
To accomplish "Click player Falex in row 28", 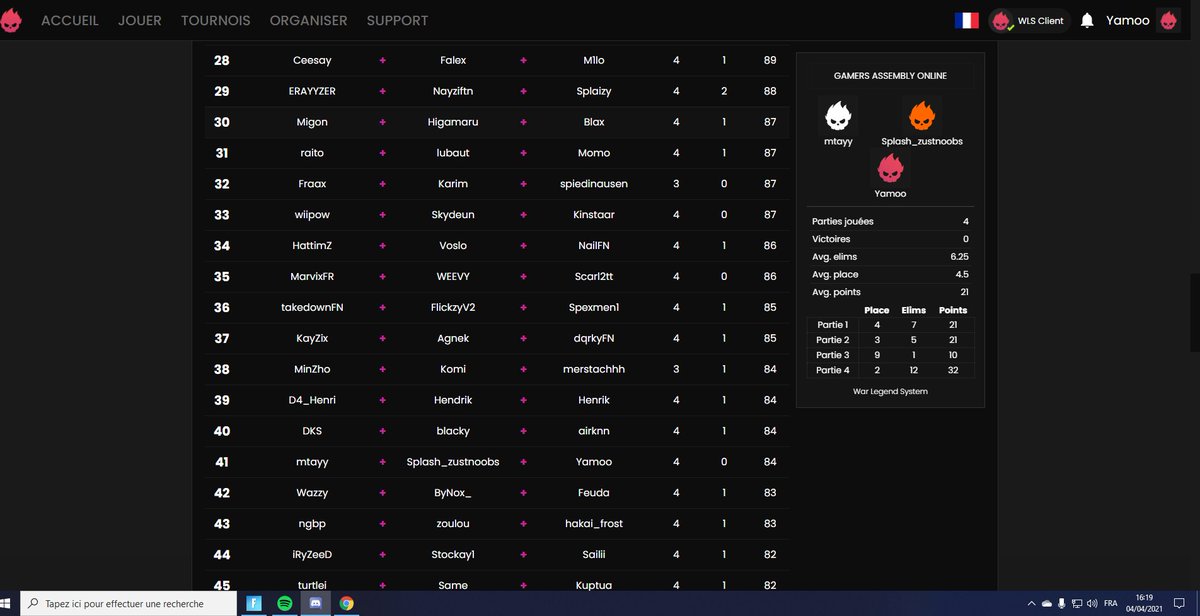I will pos(453,60).
